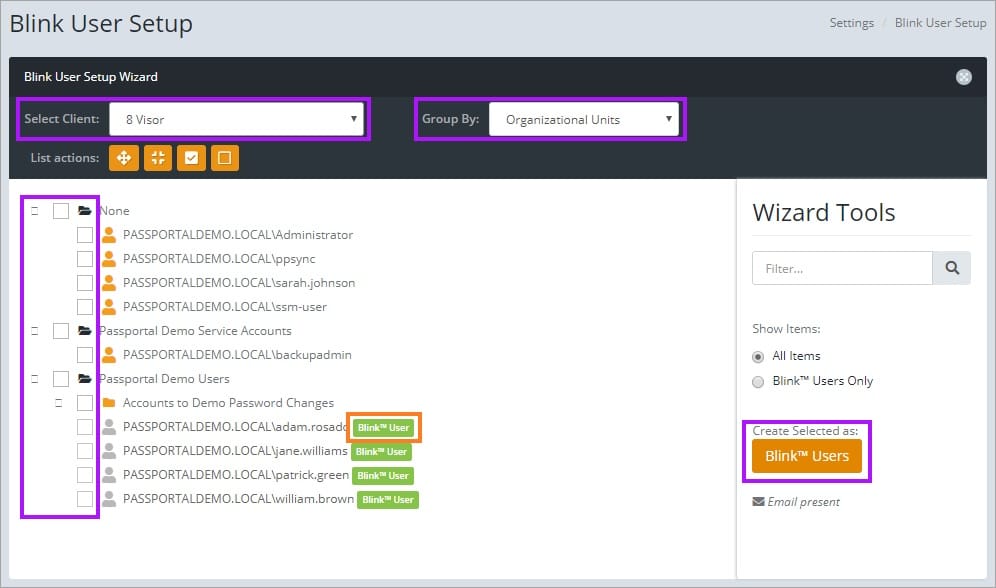Check the ppsync user checkbox

84,259
